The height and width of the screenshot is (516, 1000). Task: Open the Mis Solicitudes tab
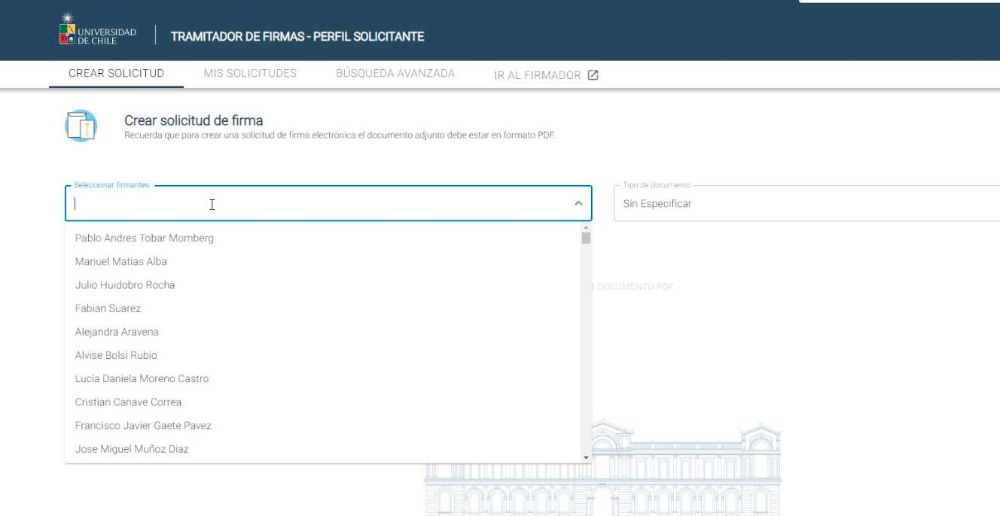pos(250,74)
